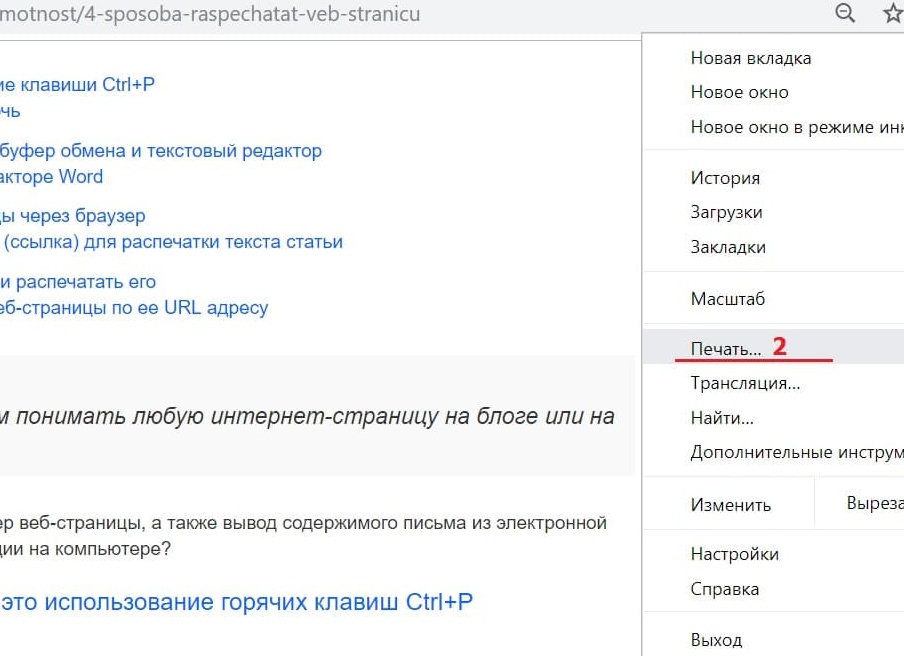Image resolution: width=904 pixels, height=656 pixels.
Task: Follow link 'буфер обмена и текстовый редактор'
Action: pos(161,151)
